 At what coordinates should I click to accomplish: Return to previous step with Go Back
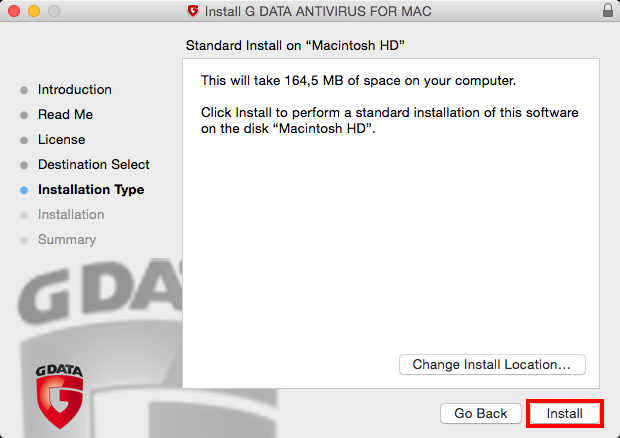point(480,413)
